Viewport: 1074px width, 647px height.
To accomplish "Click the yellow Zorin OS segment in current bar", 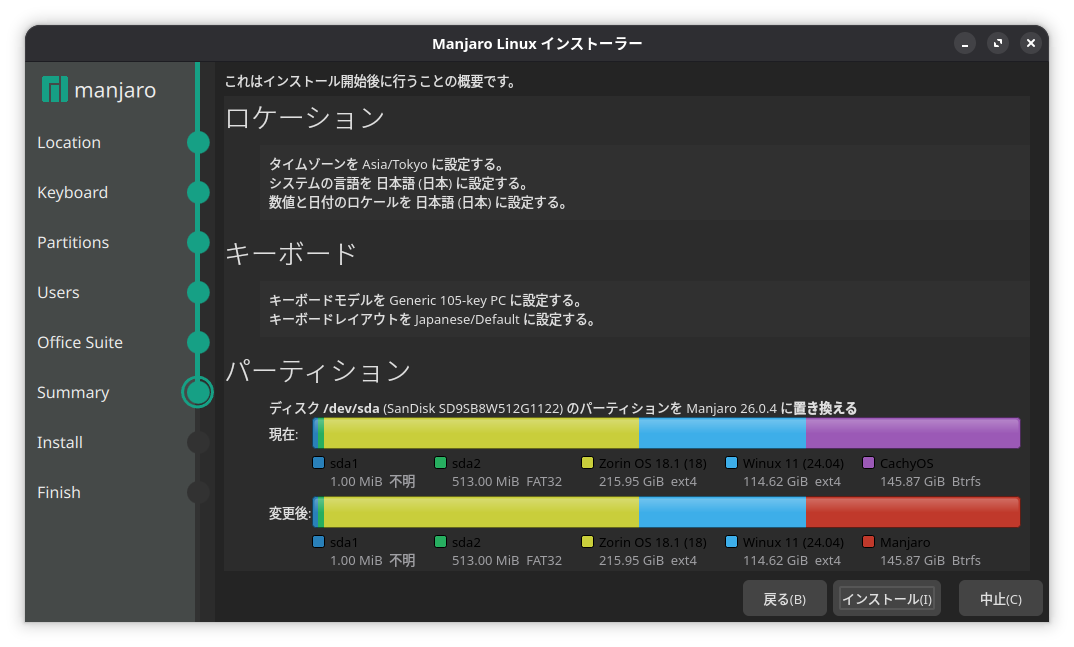I will pos(482,433).
